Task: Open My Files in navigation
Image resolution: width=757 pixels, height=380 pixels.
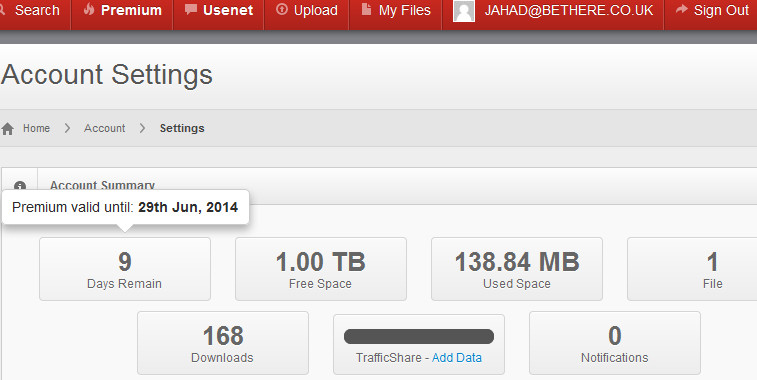Action: pyautogui.click(x=405, y=10)
